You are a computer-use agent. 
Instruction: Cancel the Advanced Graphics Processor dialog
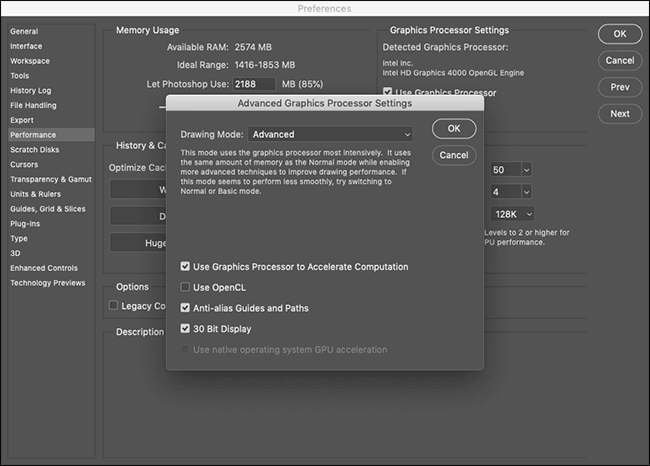pos(454,155)
